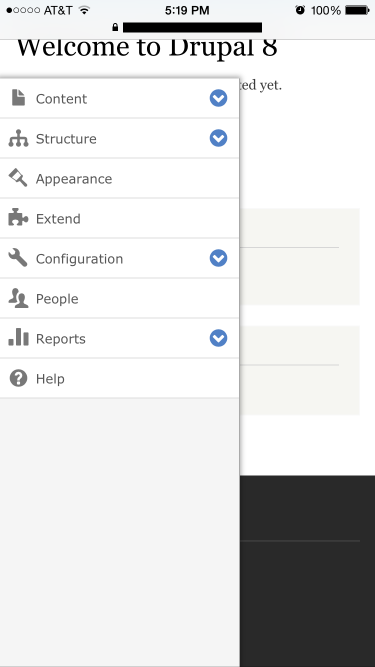Expand the Content submenu arrow
Image resolution: width=375 pixels, height=667 pixels.
[218, 98]
